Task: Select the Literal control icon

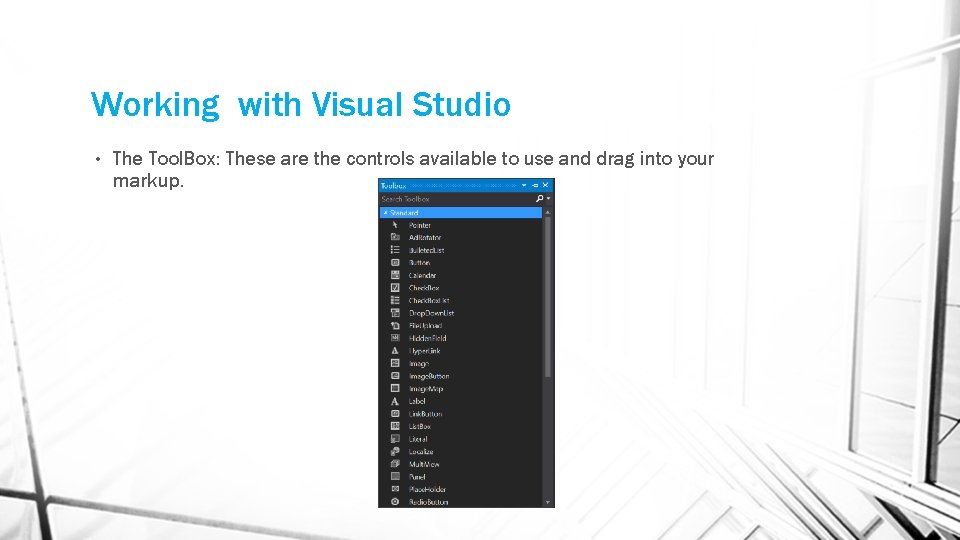Action: tap(395, 439)
